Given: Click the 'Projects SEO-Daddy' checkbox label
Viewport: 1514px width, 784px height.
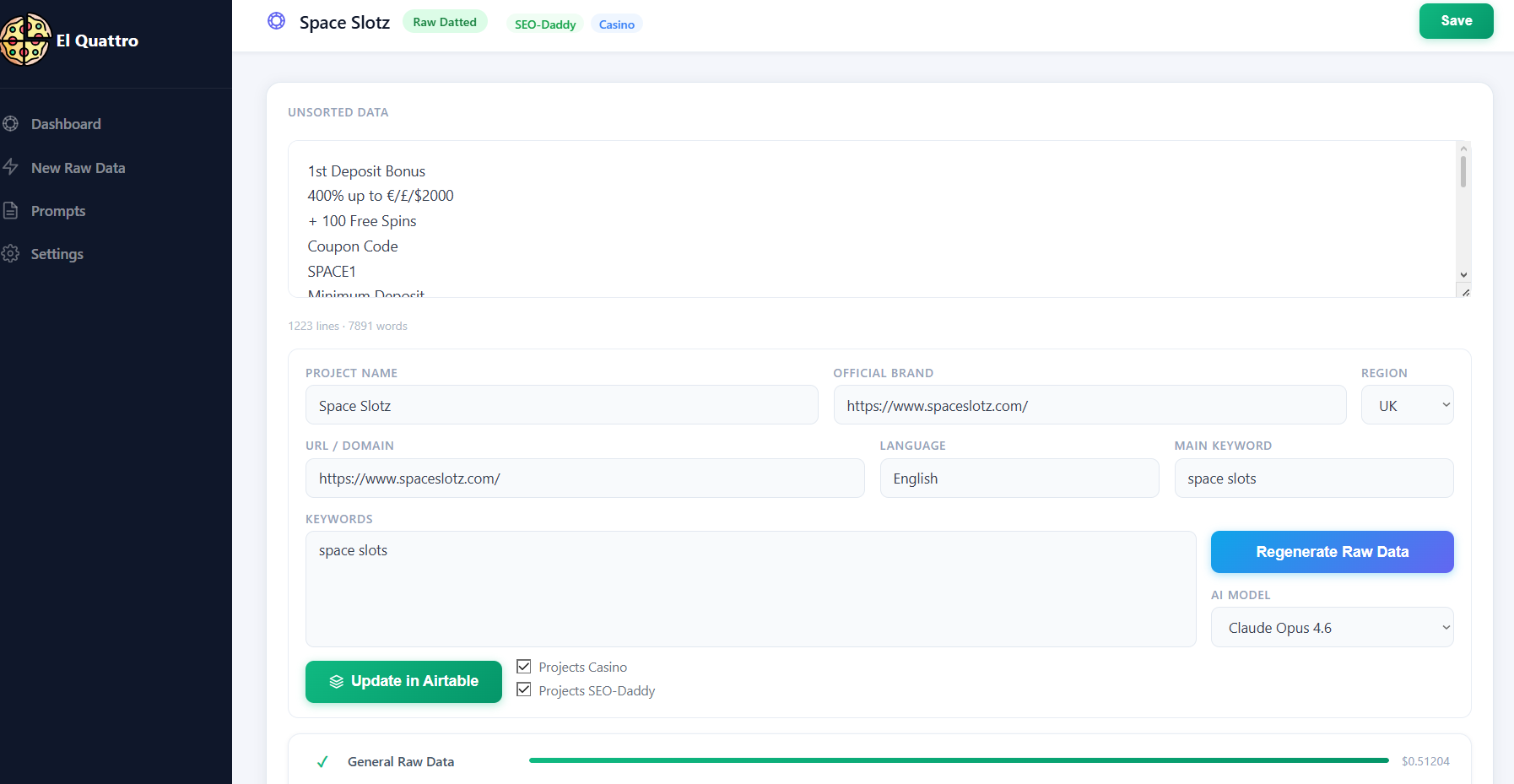Looking at the screenshot, I should click(597, 691).
